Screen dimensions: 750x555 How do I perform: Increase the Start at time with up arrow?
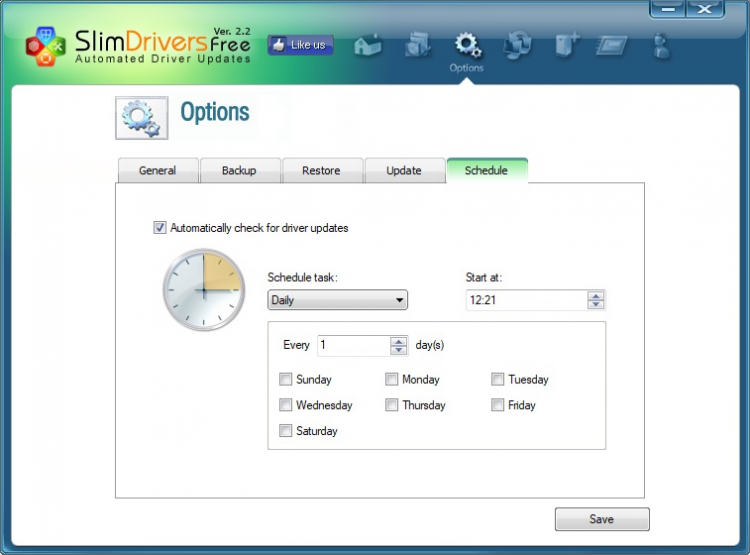coord(596,296)
